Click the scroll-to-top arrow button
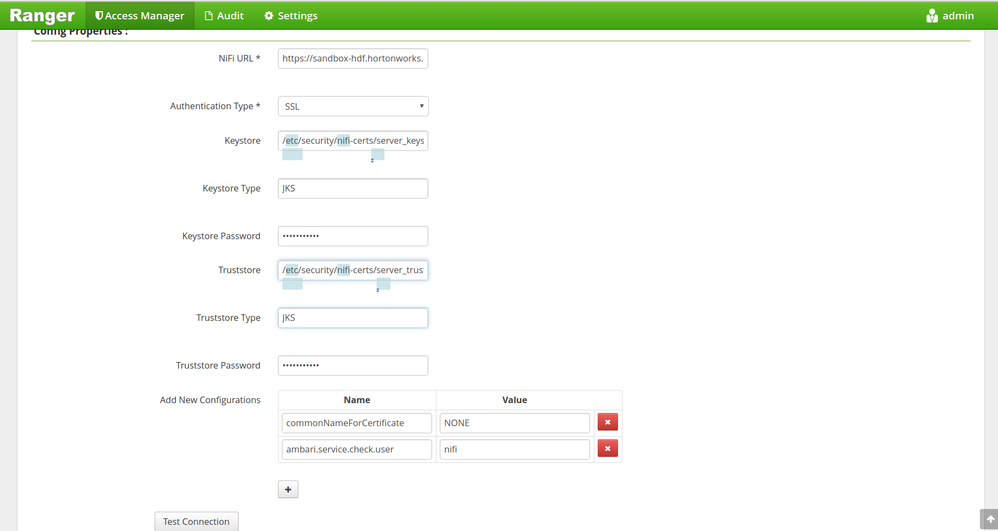 pos(989,520)
